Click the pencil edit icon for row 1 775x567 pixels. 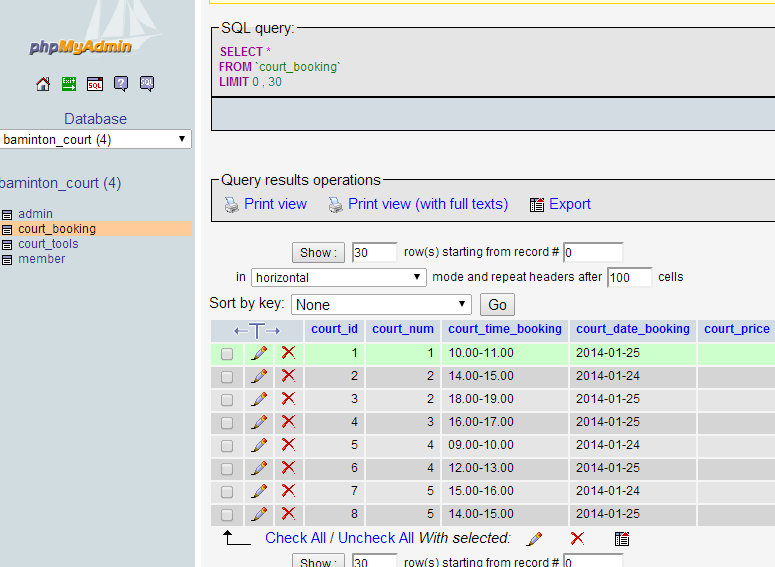coord(259,353)
